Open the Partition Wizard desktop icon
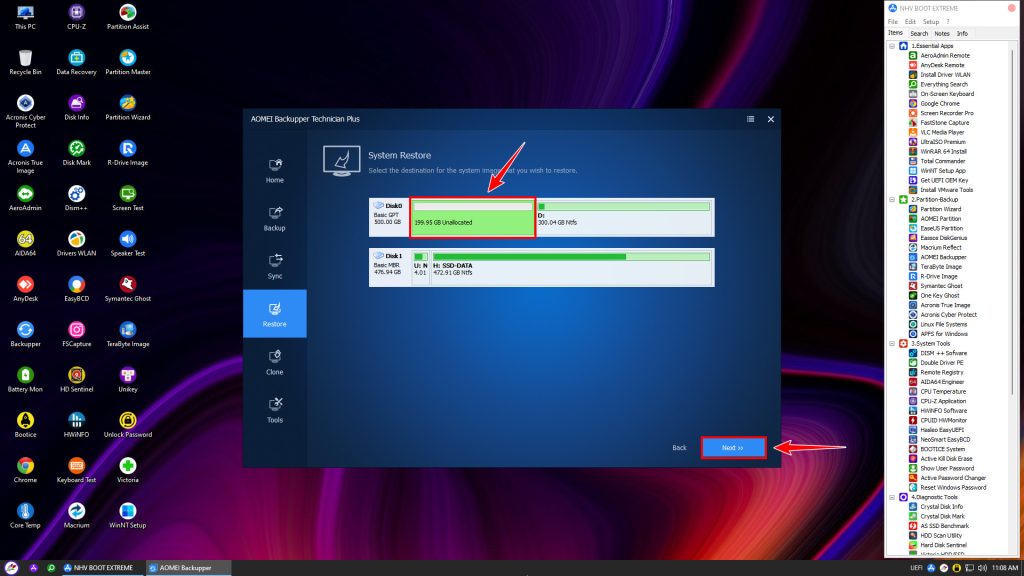 tap(127, 108)
